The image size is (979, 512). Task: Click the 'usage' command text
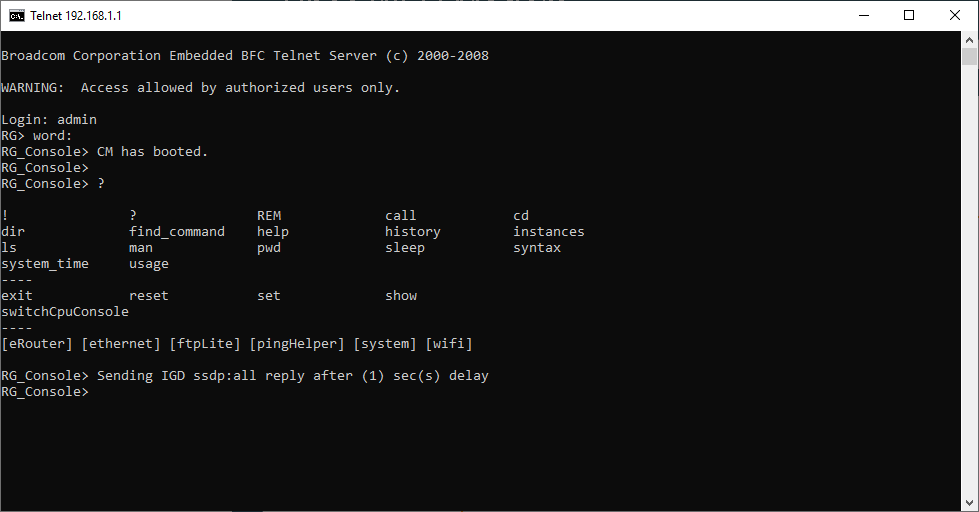point(149,264)
